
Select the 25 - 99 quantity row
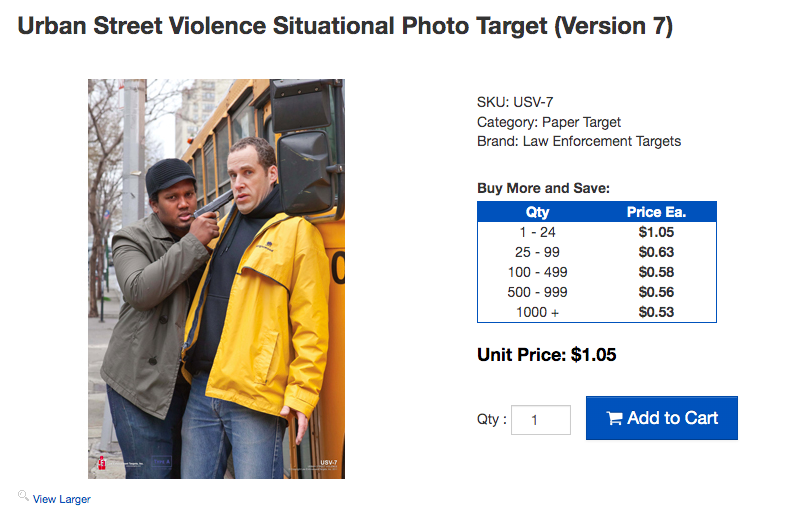click(537, 252)
